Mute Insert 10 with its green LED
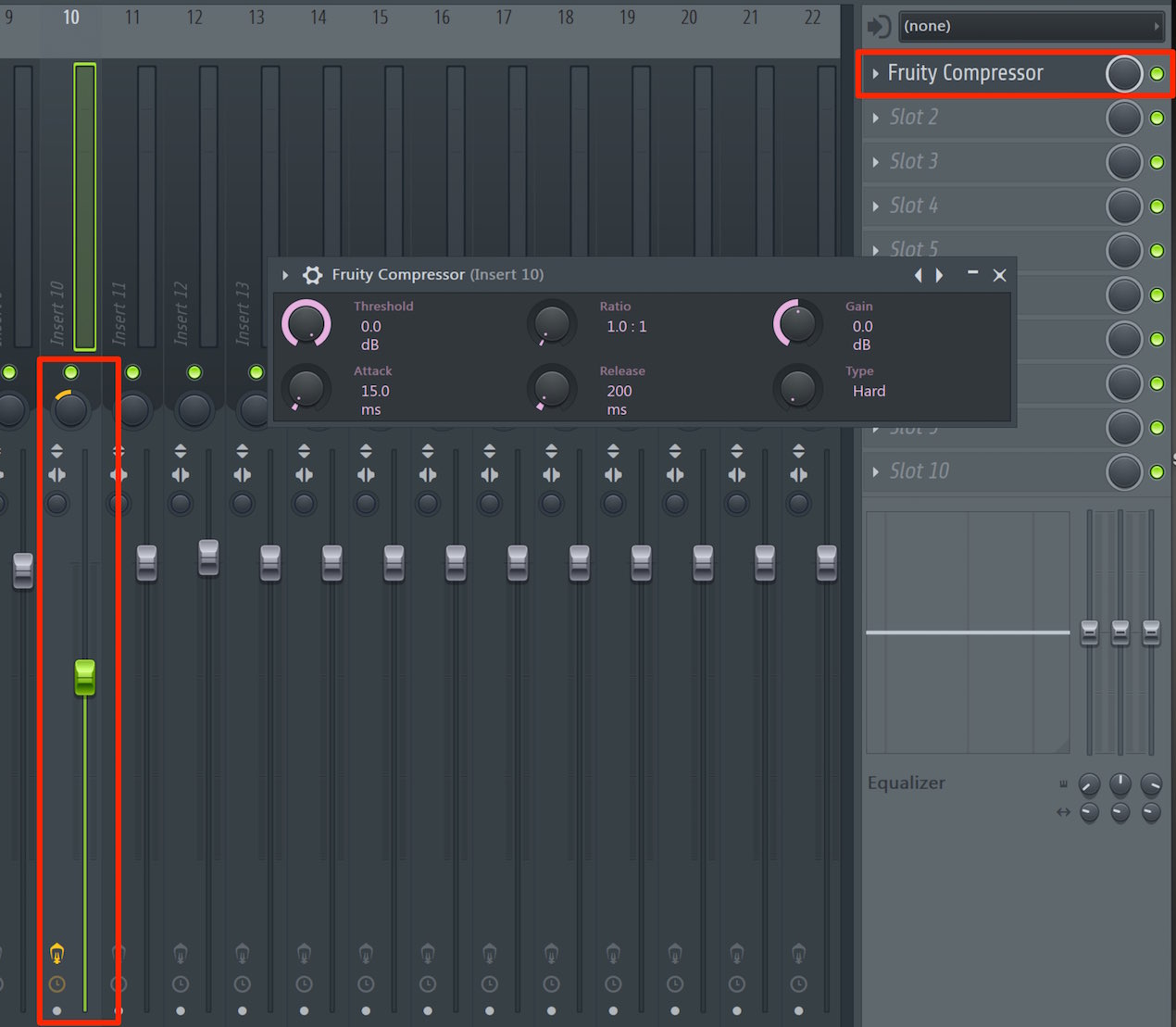 71,372
